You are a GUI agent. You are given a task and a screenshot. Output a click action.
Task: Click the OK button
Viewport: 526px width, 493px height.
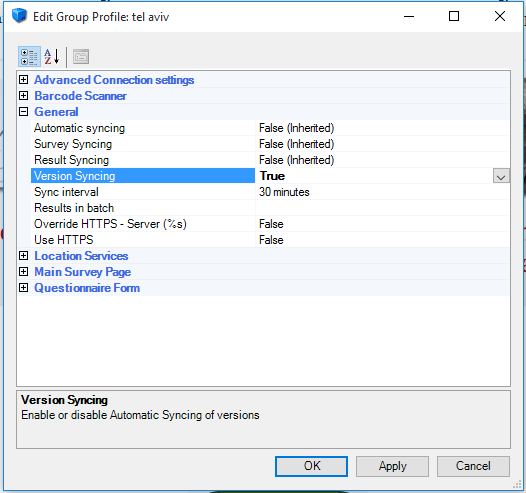[x=312, y=466]
